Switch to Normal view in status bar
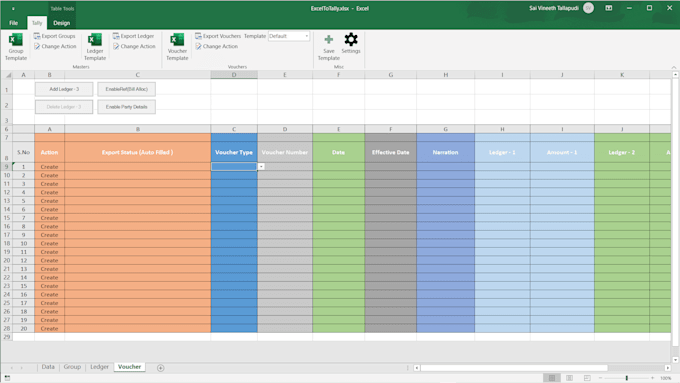This screenshot has width=680, height=383. coord(552,378)
